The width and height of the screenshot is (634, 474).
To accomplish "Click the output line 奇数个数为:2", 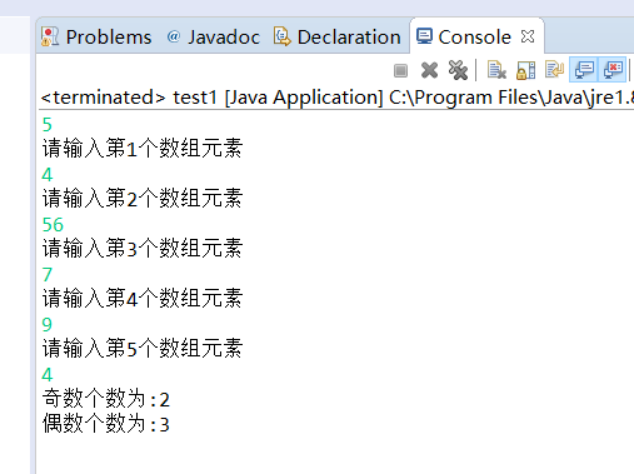I will click(x=106, y=399).
